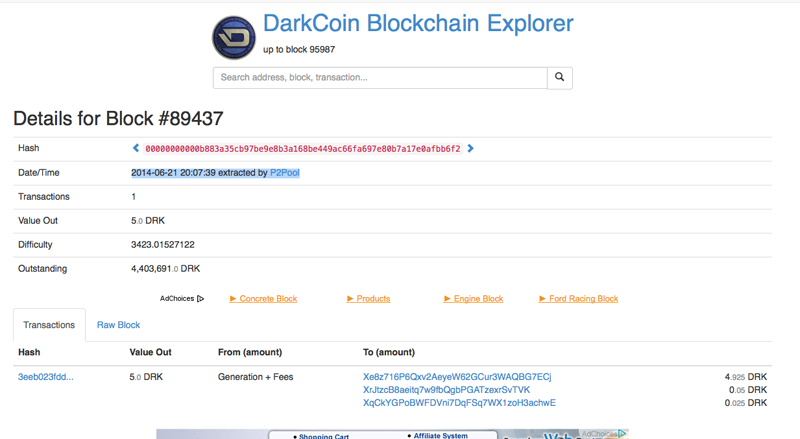Click the 'Difficulty' row label

35,245
